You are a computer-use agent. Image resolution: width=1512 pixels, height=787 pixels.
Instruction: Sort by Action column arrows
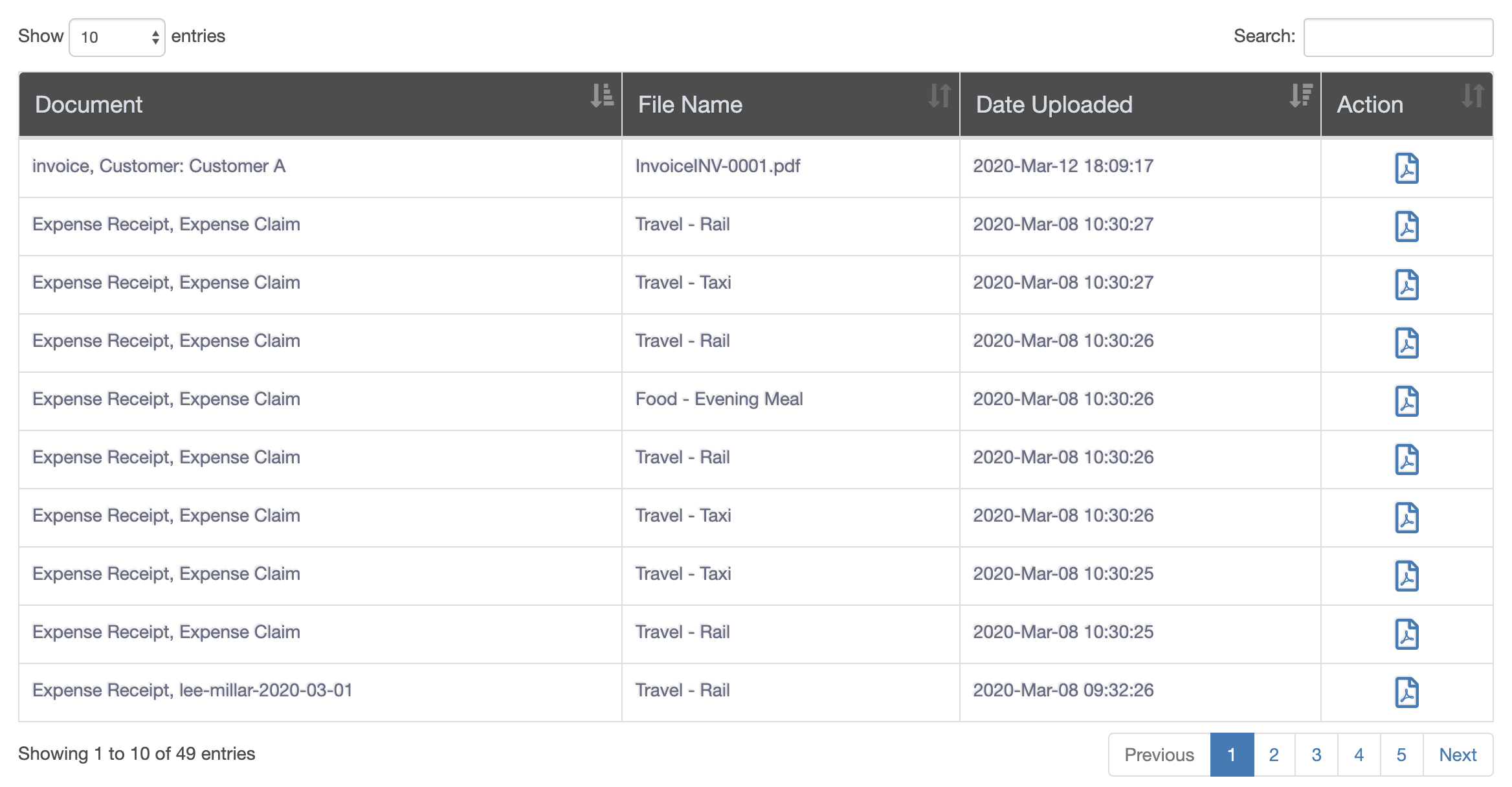pos(1473,95)
